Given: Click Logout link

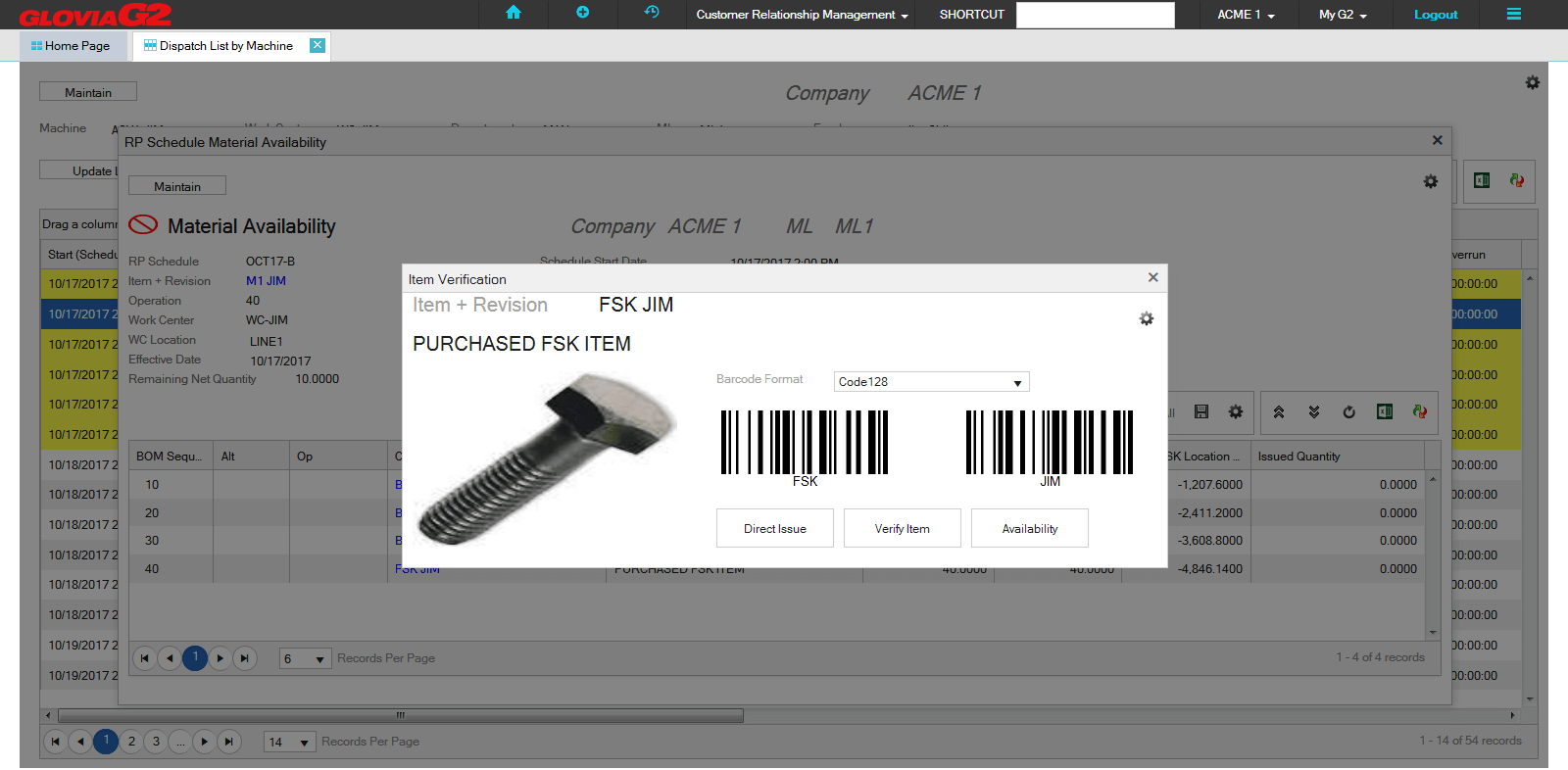Looking at the screenshot, I should coord(1436,15).
